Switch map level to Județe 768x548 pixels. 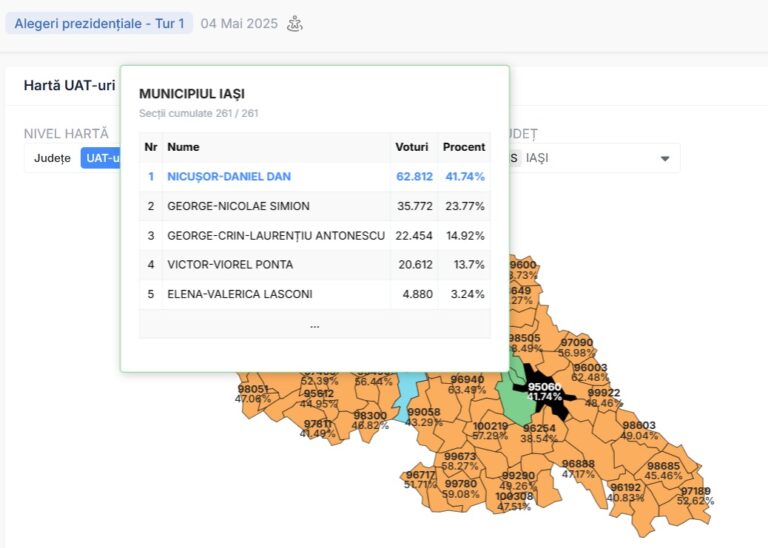coord(52,158)
